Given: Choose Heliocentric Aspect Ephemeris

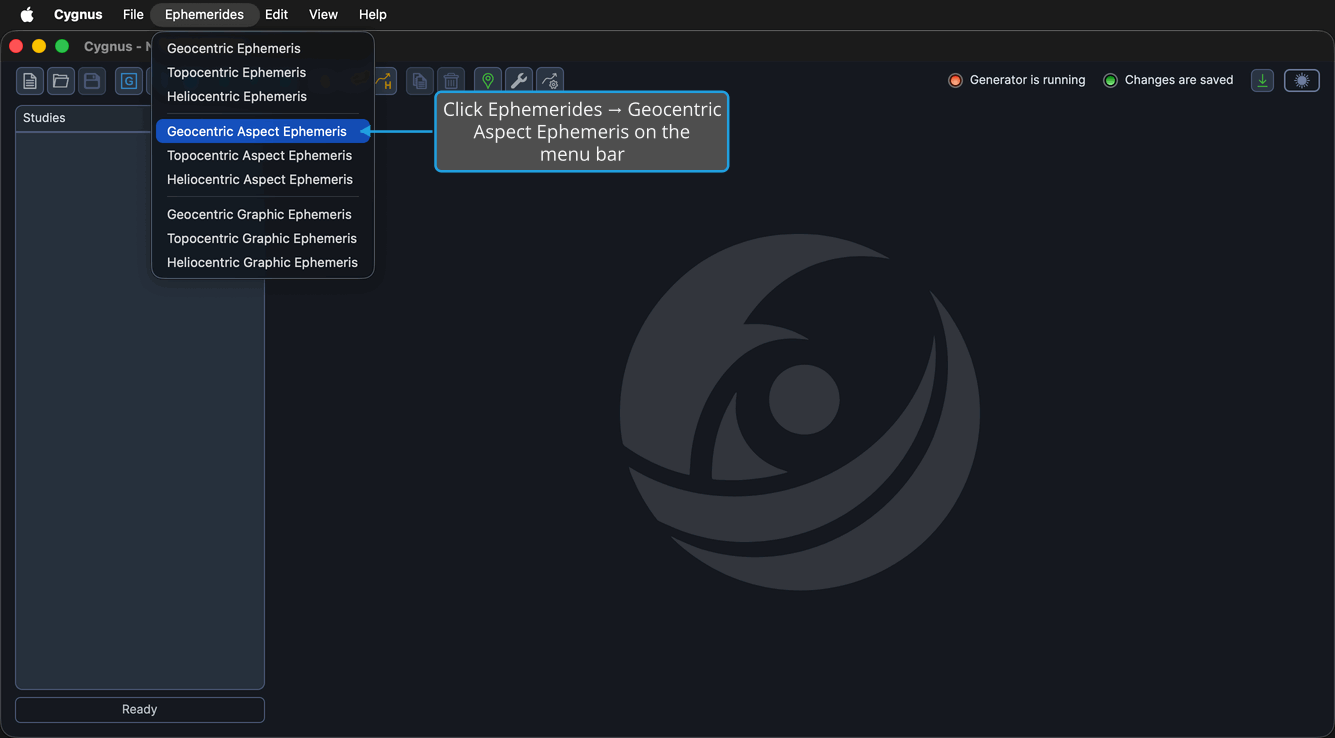Looking at the screenshot, I should (x=263, y=179).
